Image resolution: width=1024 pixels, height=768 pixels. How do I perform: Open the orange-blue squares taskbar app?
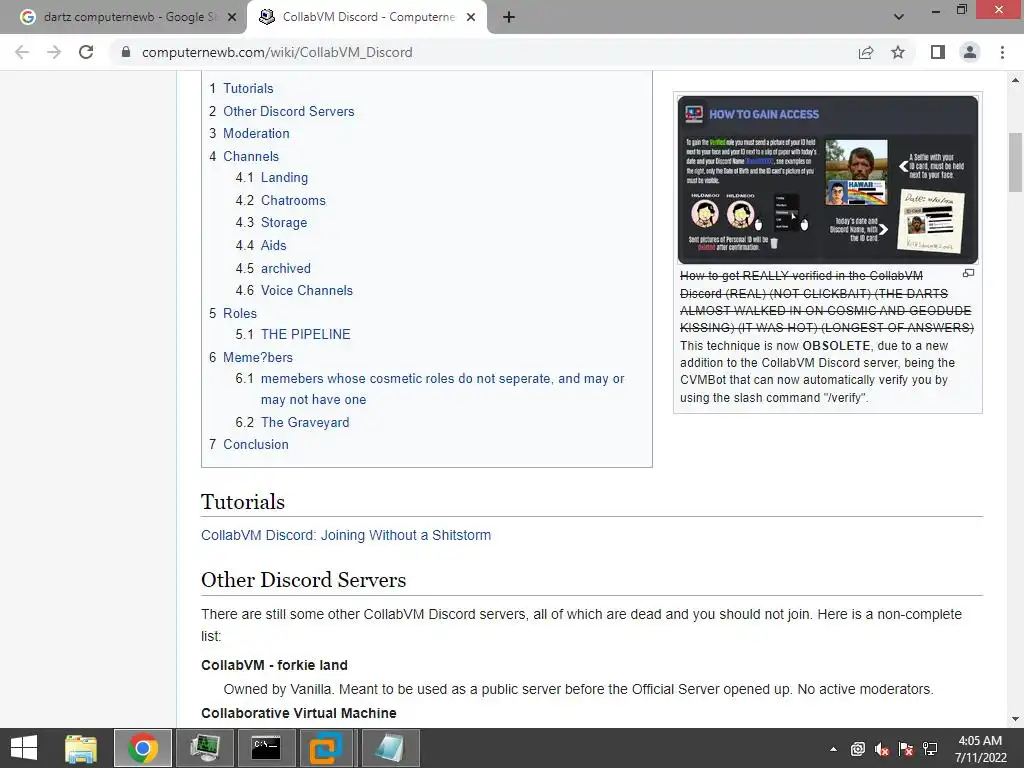pos(326,748)
